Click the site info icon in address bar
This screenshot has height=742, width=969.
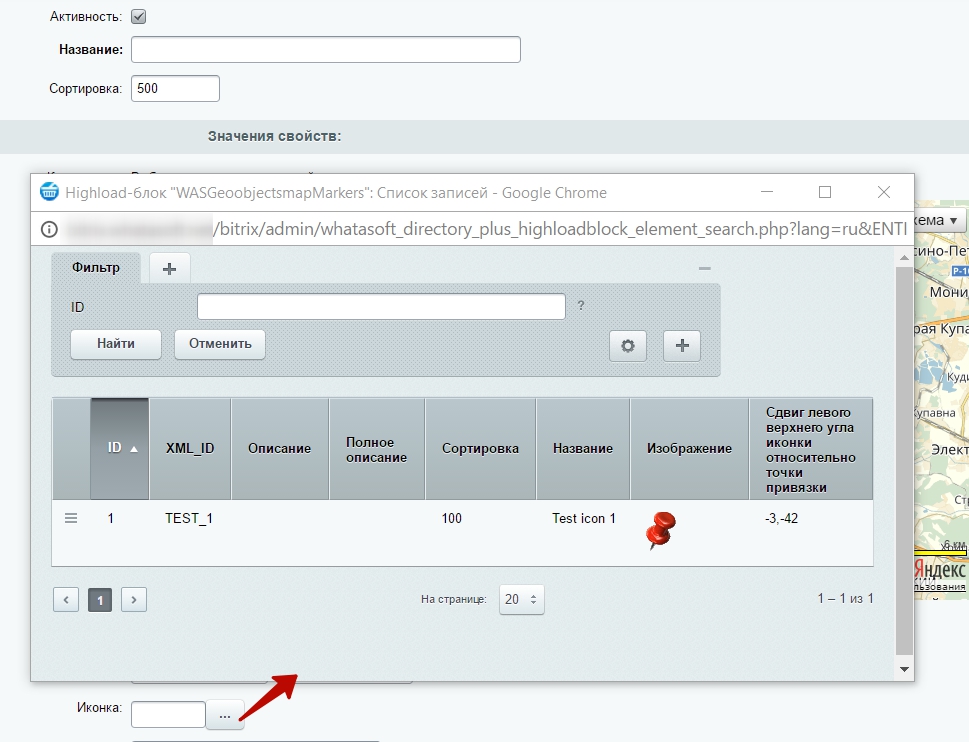pos(48,229)
